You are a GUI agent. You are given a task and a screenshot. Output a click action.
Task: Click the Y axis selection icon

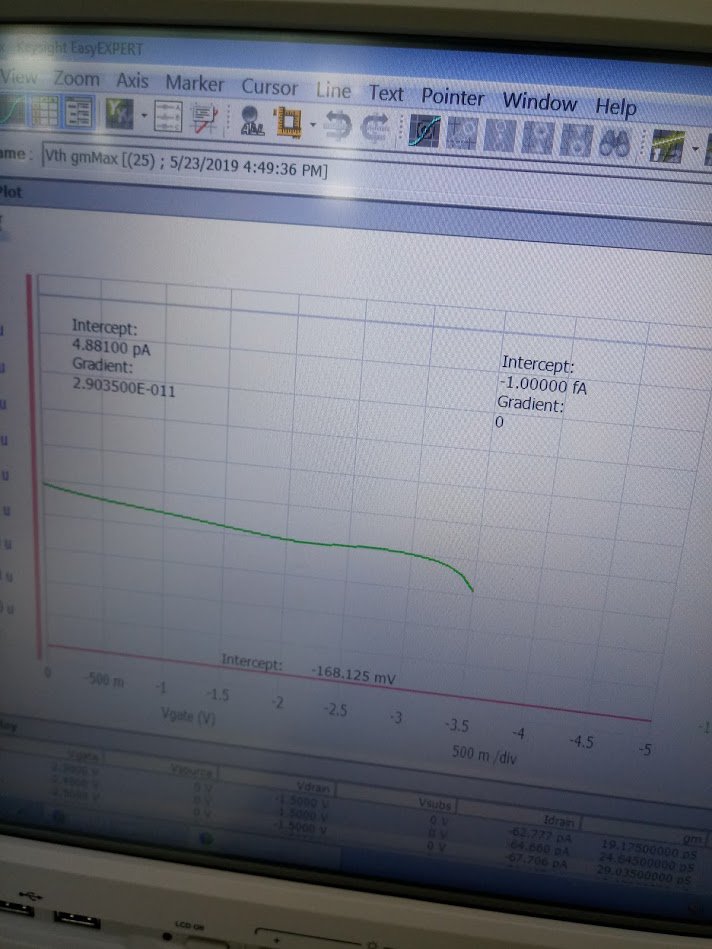point(119,113)
